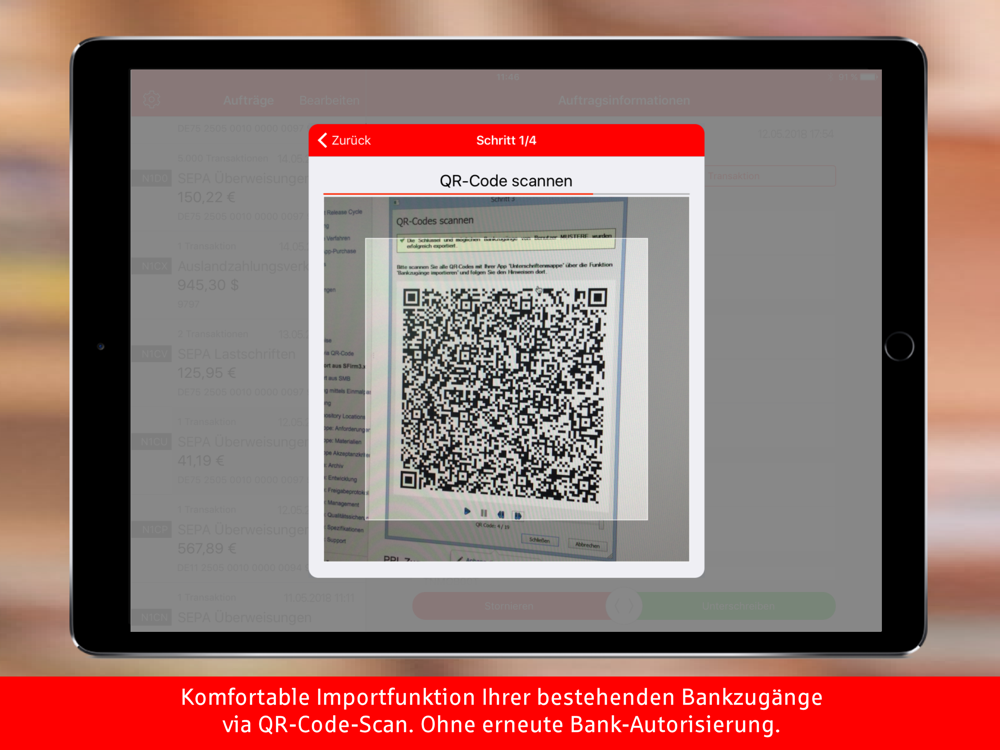Go back with the Zurück button

pyautogui.click(x=344, y=140)
